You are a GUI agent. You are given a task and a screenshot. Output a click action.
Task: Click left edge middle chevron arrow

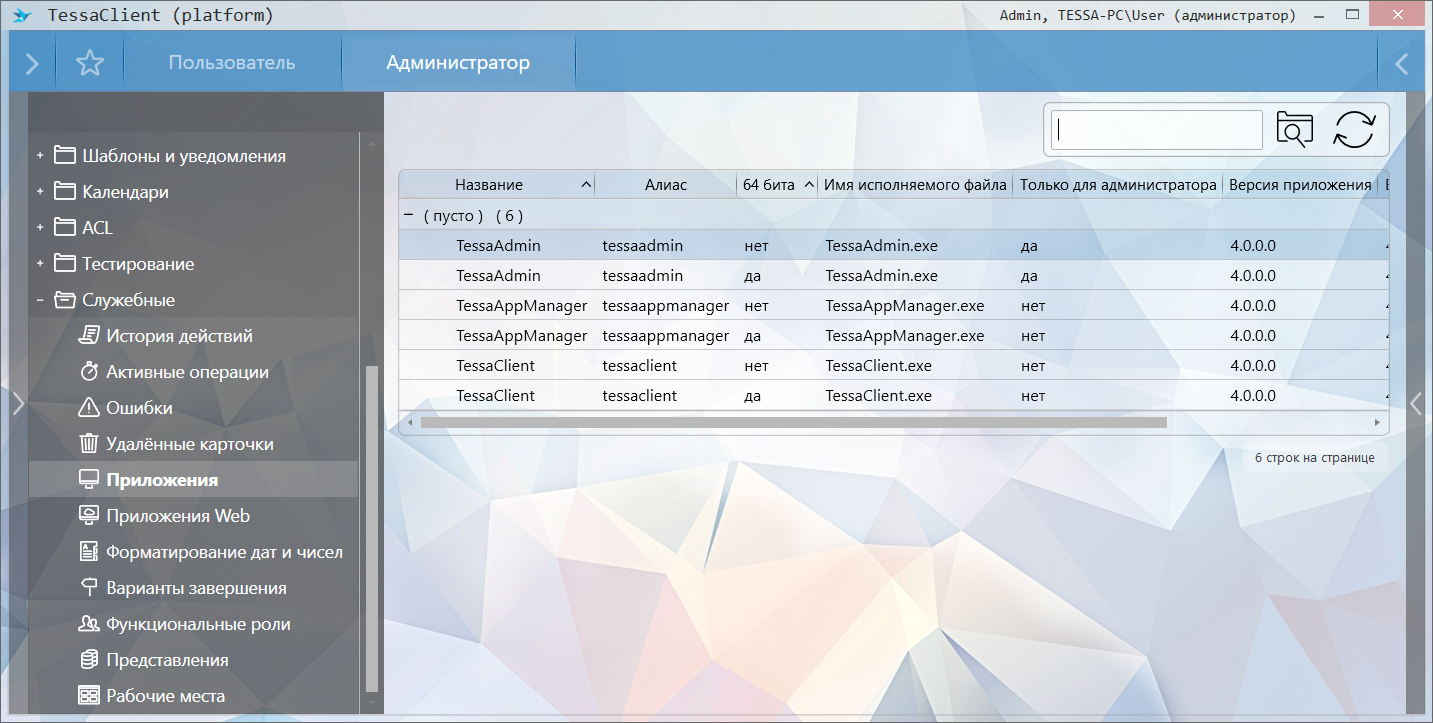click(x=17, y=403)
